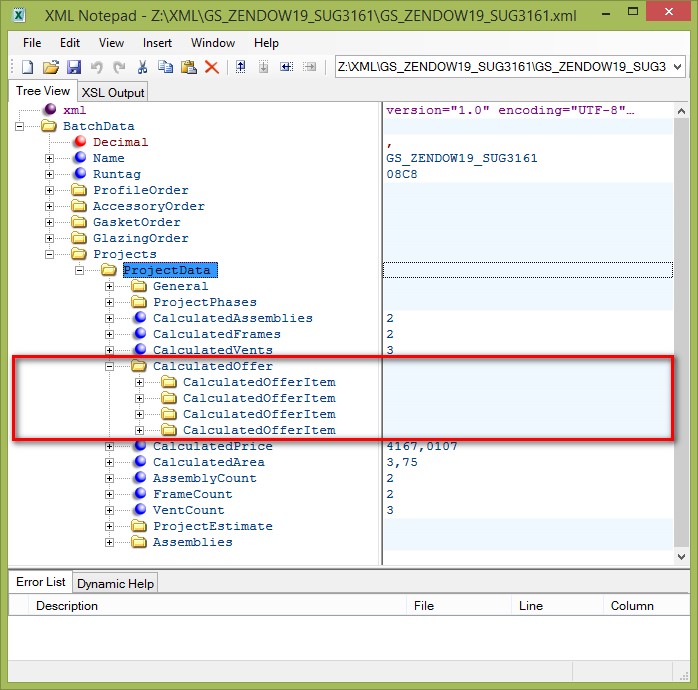The width and height of the screenshot is (698, 690).
Task: Click the vertical scrollbar up arrow
Action: coord(681,111)
